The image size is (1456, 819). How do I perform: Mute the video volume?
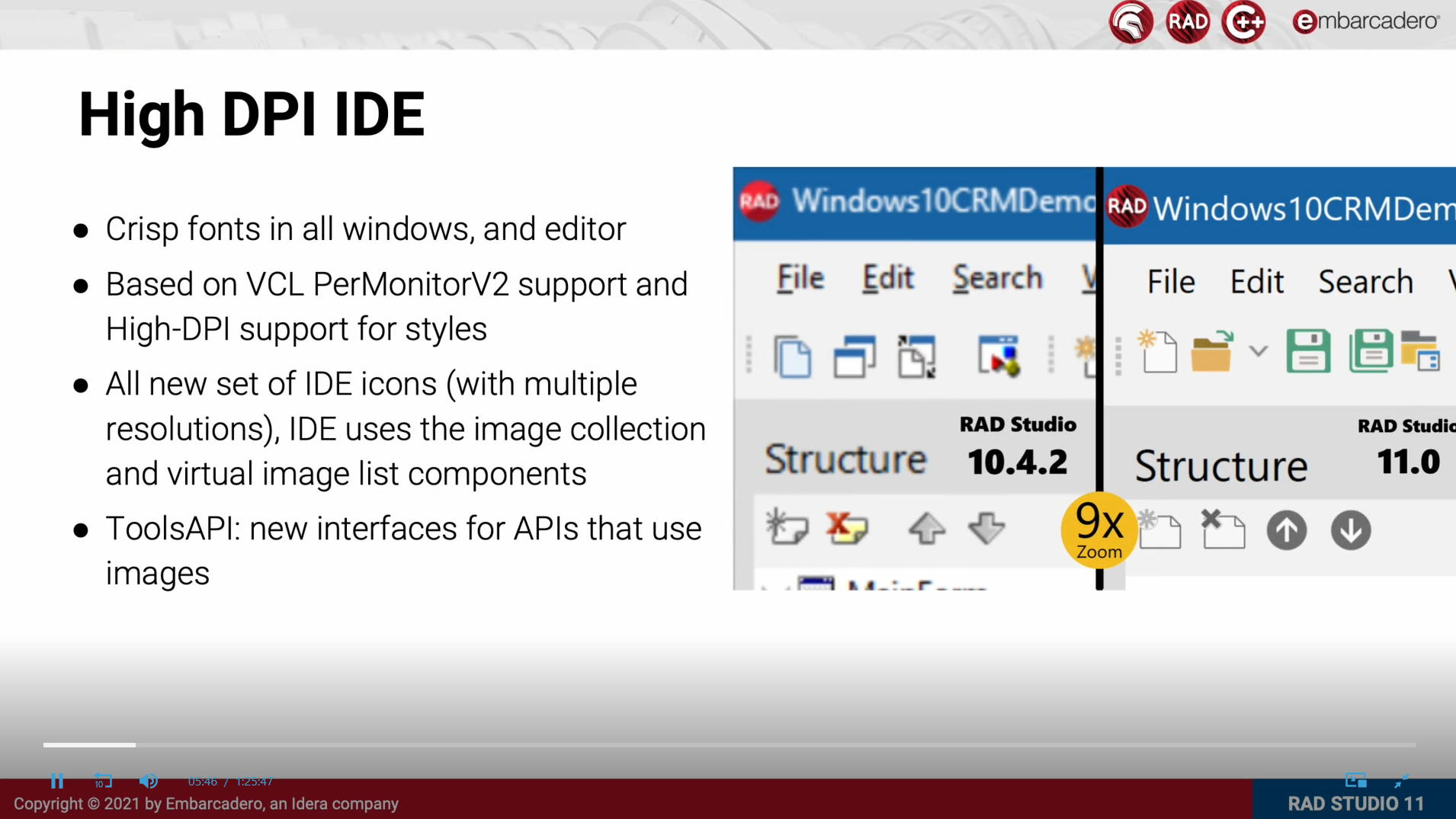point(149,781)
